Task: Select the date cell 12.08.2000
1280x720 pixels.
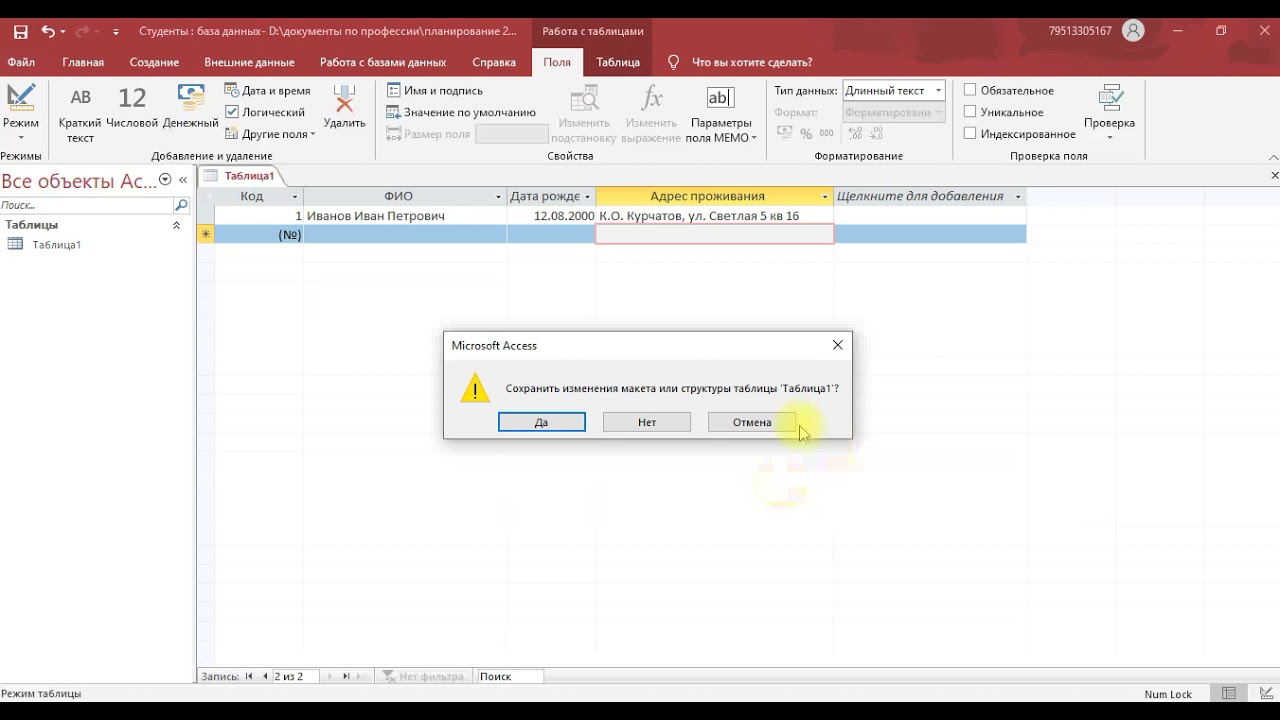Action: click(x=551, y=216)
